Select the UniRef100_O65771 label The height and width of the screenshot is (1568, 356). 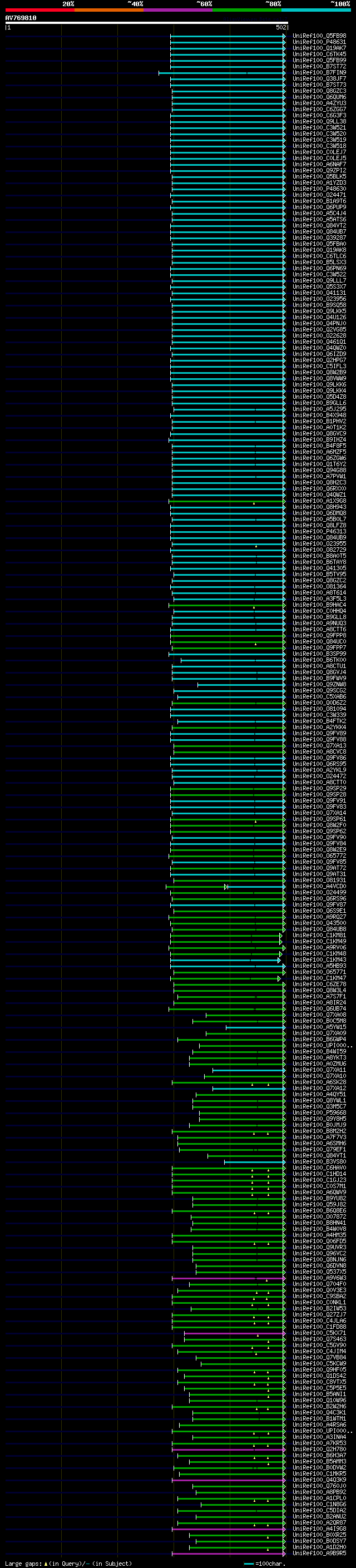tap(319, 972)
